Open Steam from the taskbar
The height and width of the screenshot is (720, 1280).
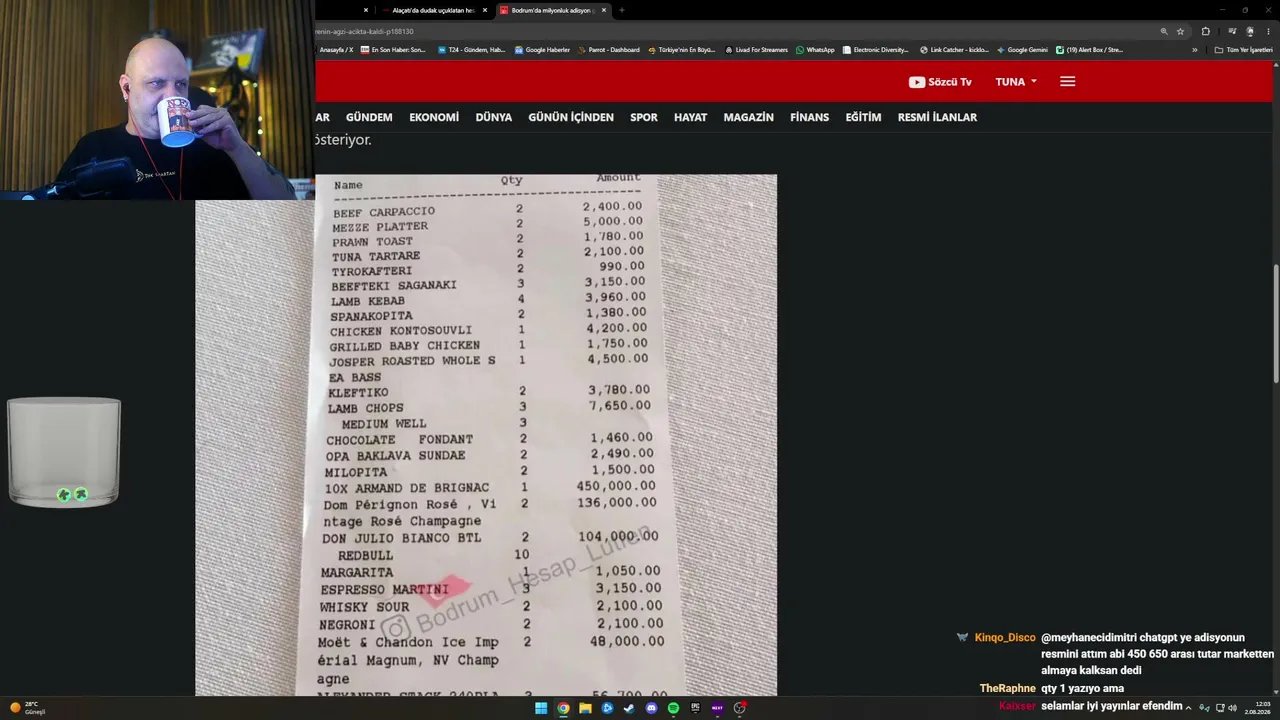click(629, 708)
